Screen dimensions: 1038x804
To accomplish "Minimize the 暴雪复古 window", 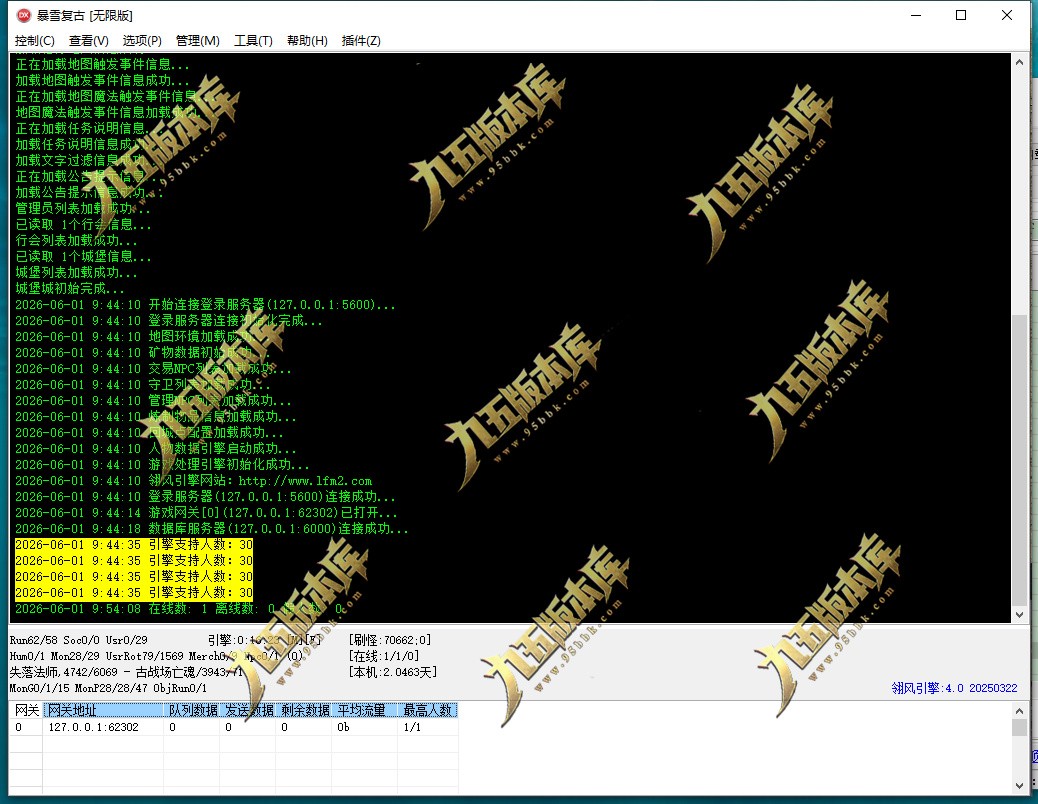I will tap(916, 15).
